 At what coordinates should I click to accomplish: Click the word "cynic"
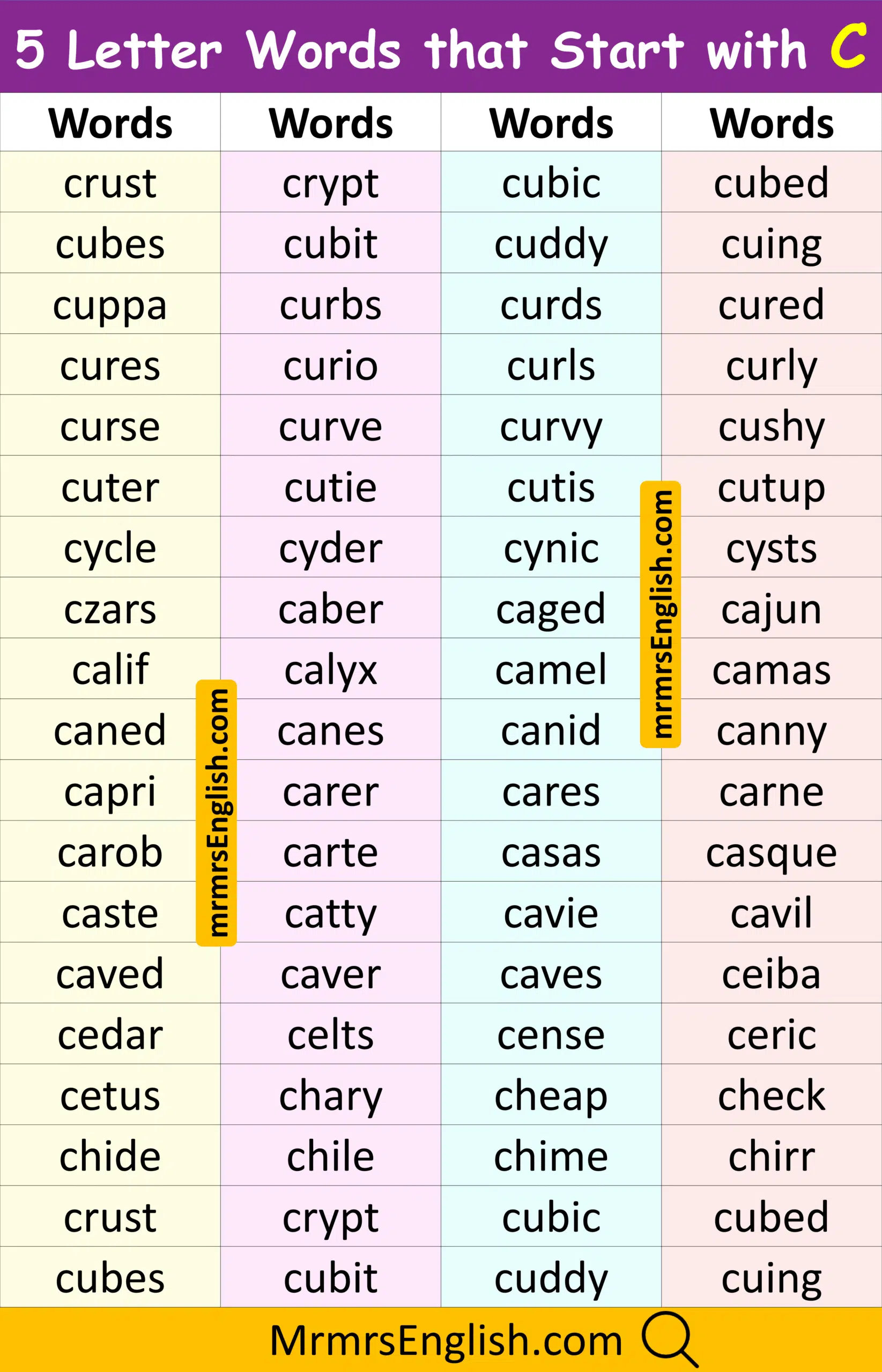[x=551, y=548]
